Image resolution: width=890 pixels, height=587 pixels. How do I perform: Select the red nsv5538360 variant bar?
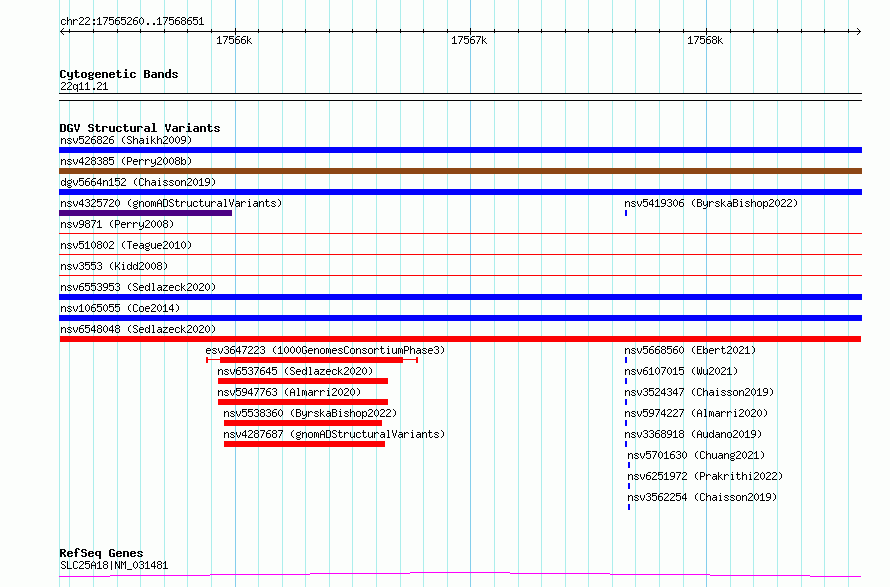point(303,423)
